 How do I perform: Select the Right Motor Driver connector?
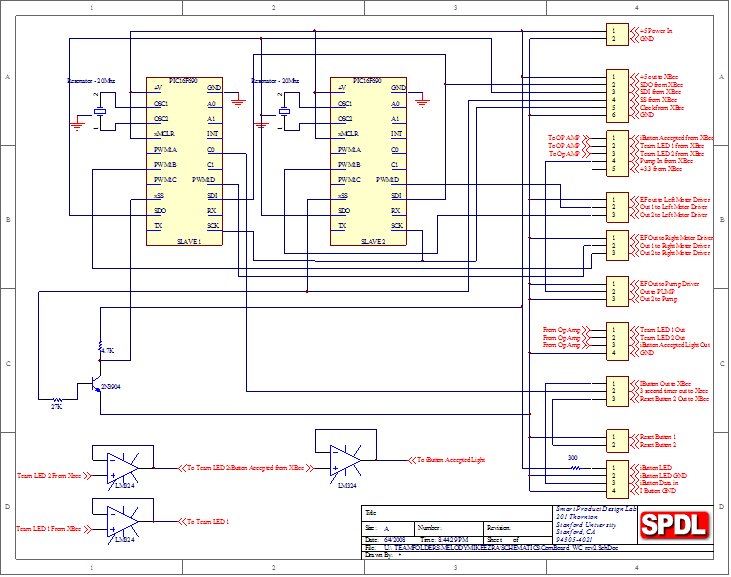coord(619,246)
